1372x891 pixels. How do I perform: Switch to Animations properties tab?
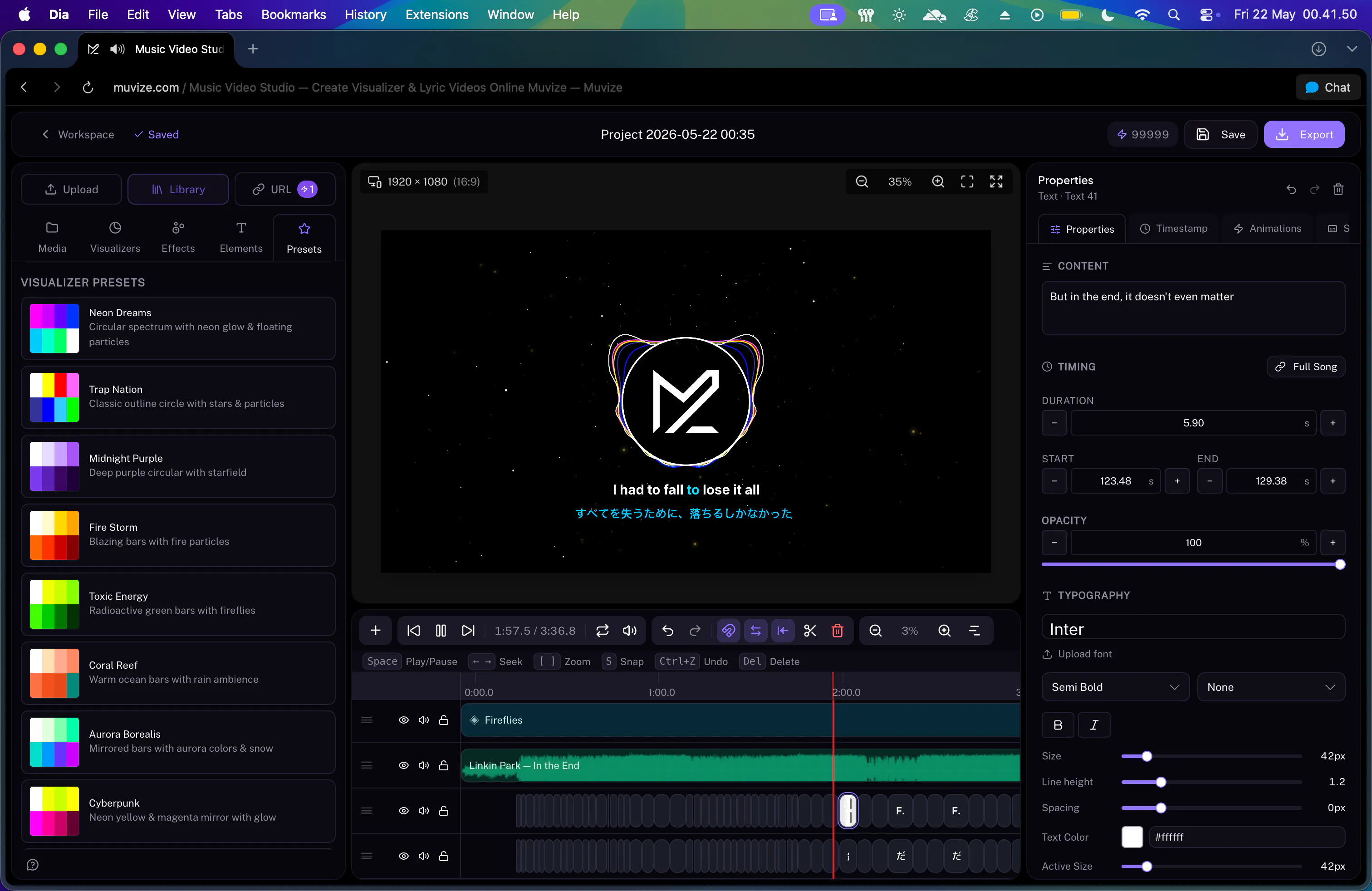click(x=1268, y=228)
